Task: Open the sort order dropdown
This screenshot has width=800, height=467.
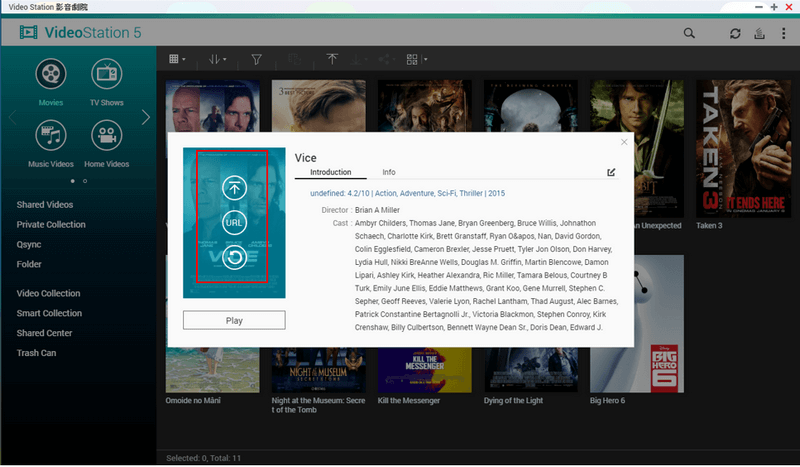Action: click(x=217, y=59)
